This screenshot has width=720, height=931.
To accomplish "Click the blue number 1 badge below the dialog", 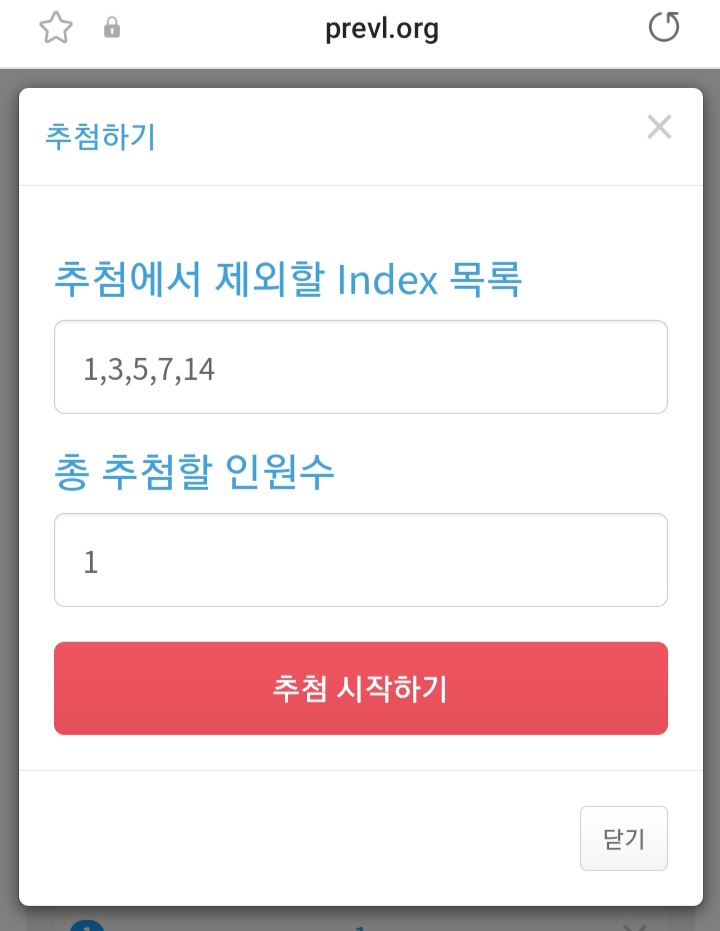I will tap(87, 924).
